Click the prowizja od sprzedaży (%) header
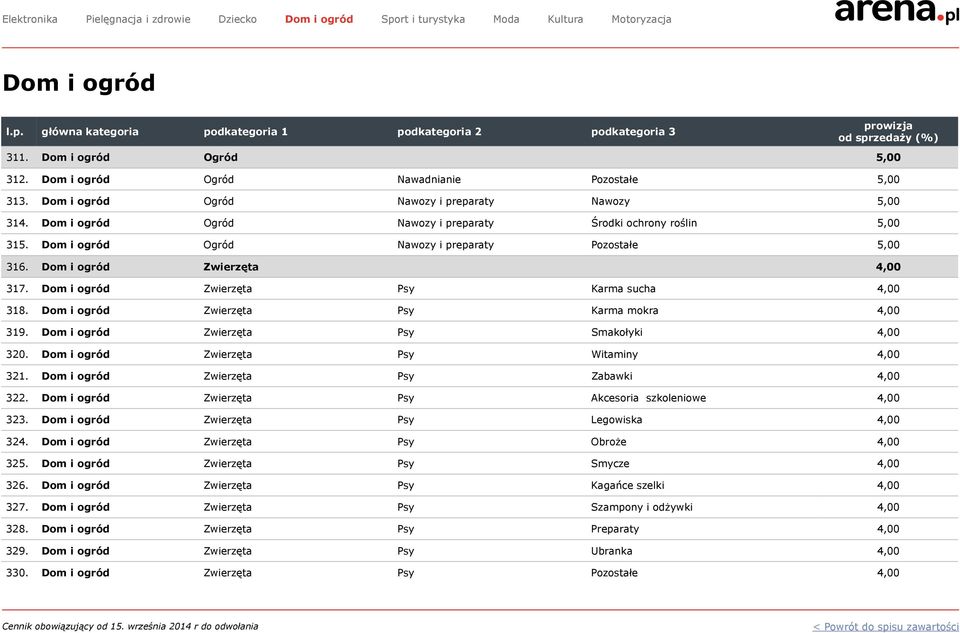The image size is (960, 633). 888,132
